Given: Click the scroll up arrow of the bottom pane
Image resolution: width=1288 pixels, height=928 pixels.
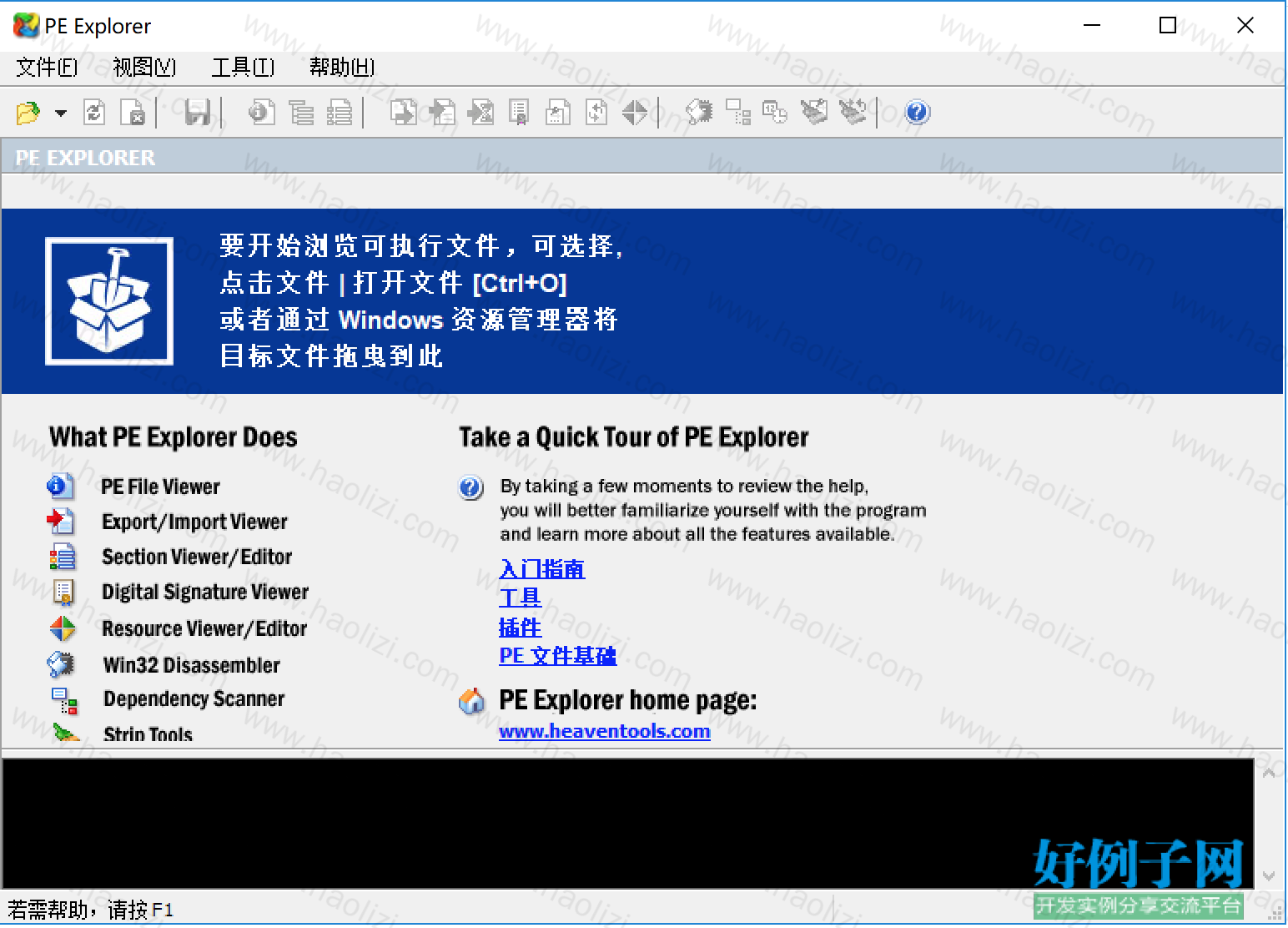Looking at the screenshot, I should [x=1269, y=774].
